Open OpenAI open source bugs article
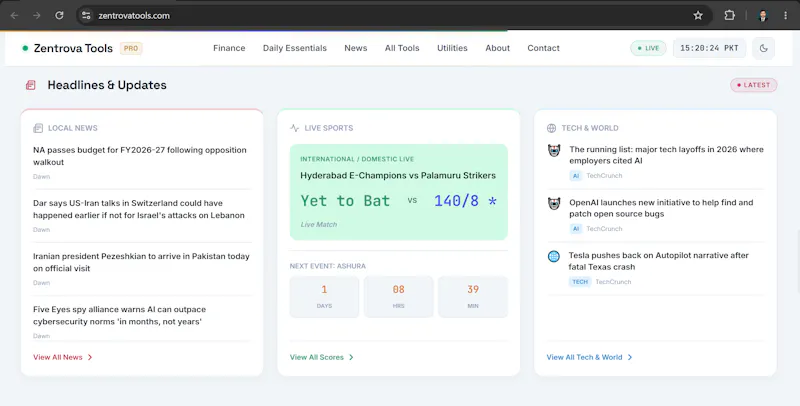This screenshot has width=800, height=406. click(661, 208)
